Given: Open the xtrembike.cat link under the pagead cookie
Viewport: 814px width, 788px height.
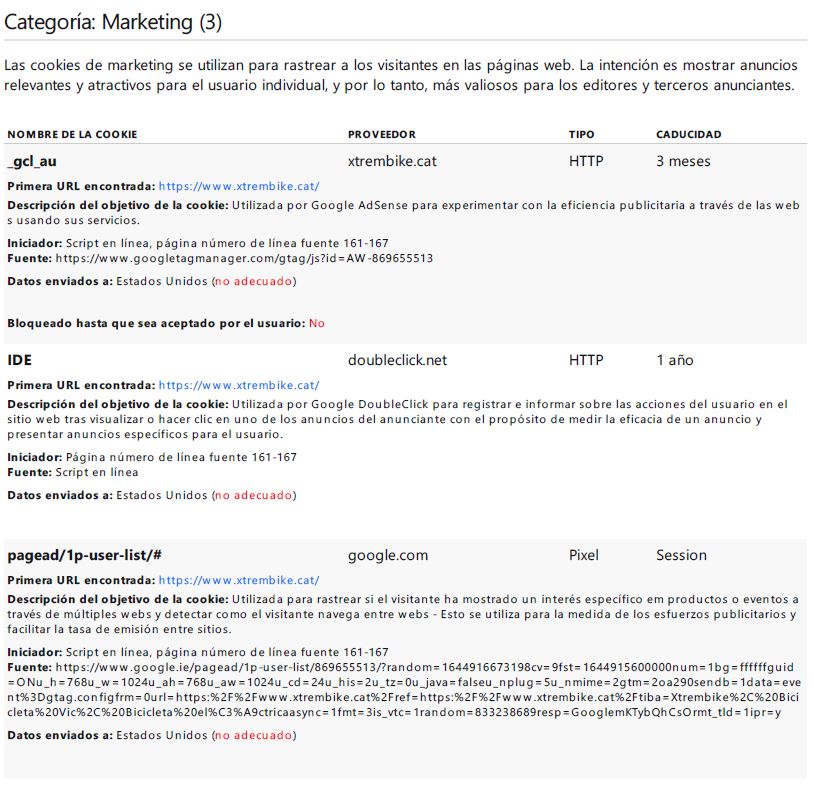Looking at the screenshot, I should [238, 580].
